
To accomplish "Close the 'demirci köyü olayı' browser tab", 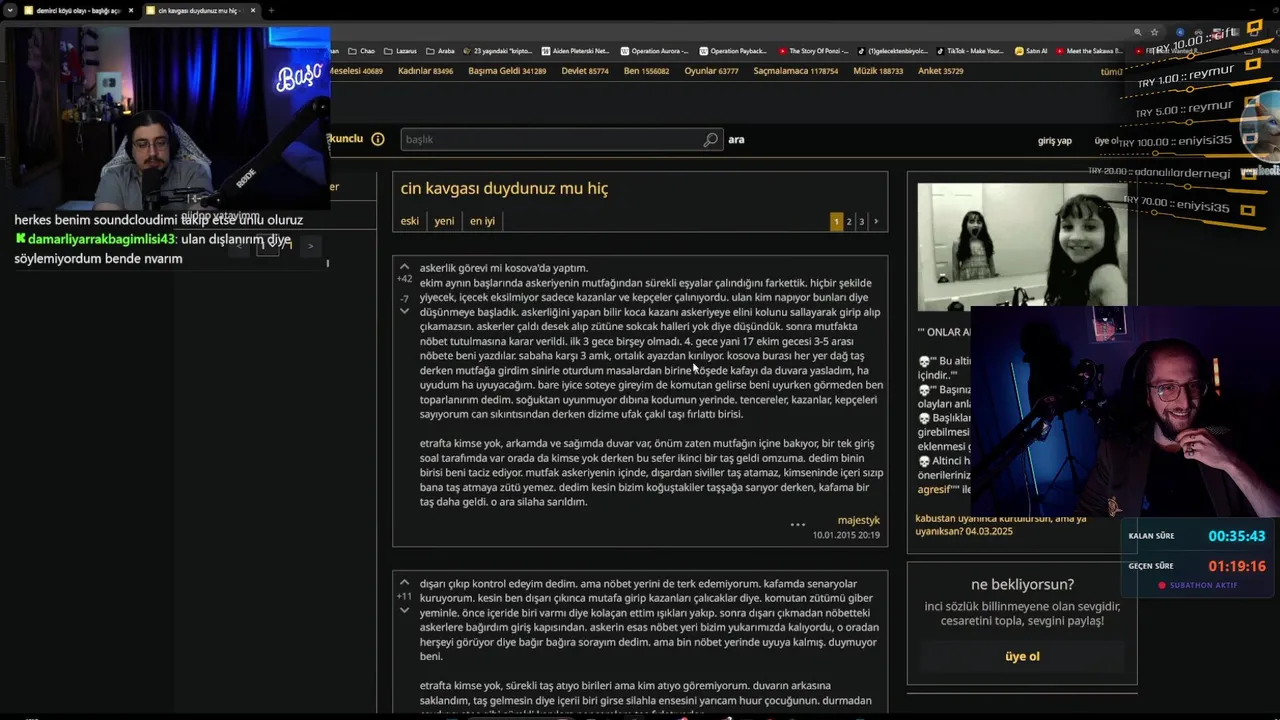I will pos(130,10).
